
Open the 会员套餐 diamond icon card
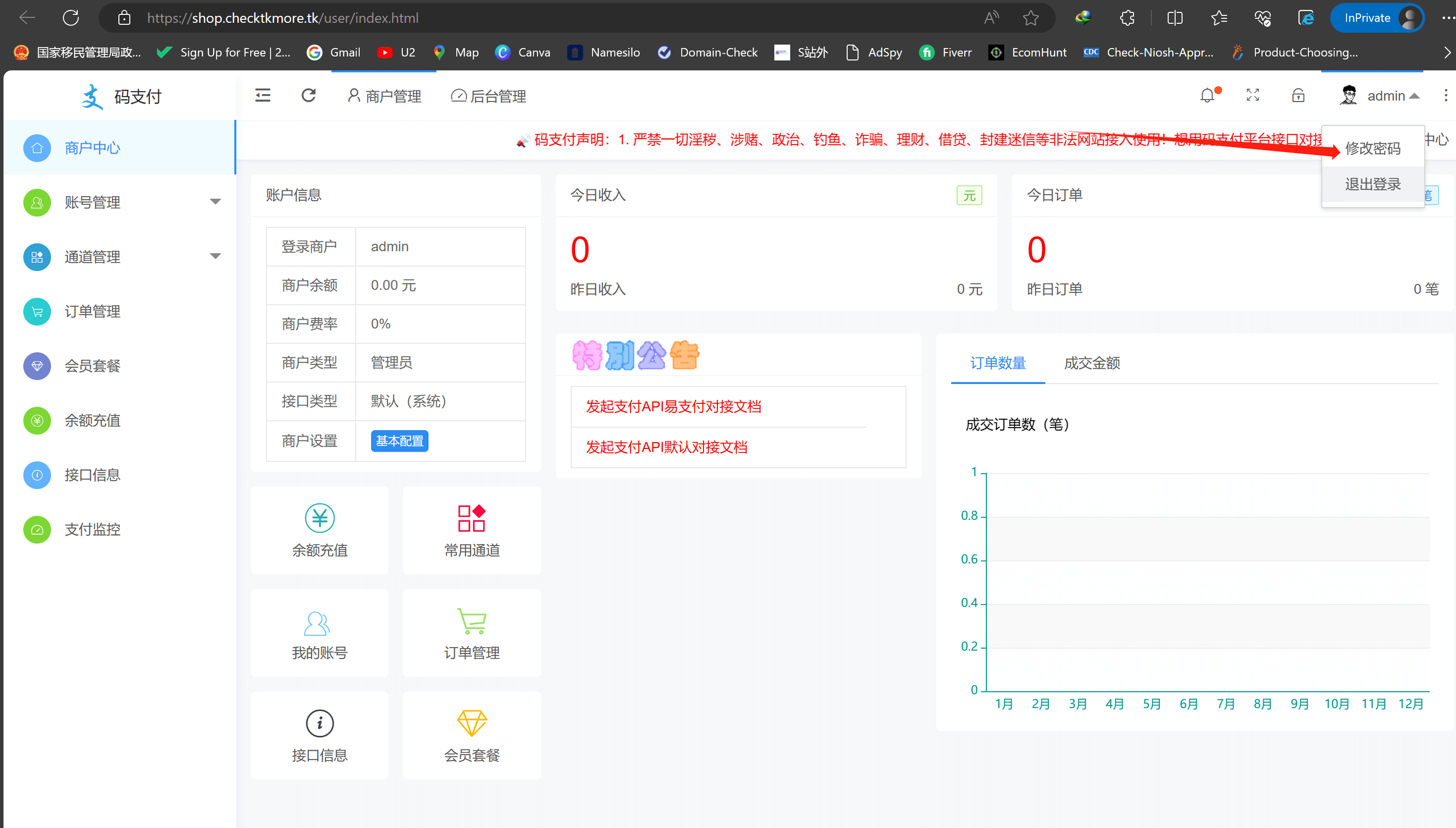pyautogui.click(x=472, y=735)
